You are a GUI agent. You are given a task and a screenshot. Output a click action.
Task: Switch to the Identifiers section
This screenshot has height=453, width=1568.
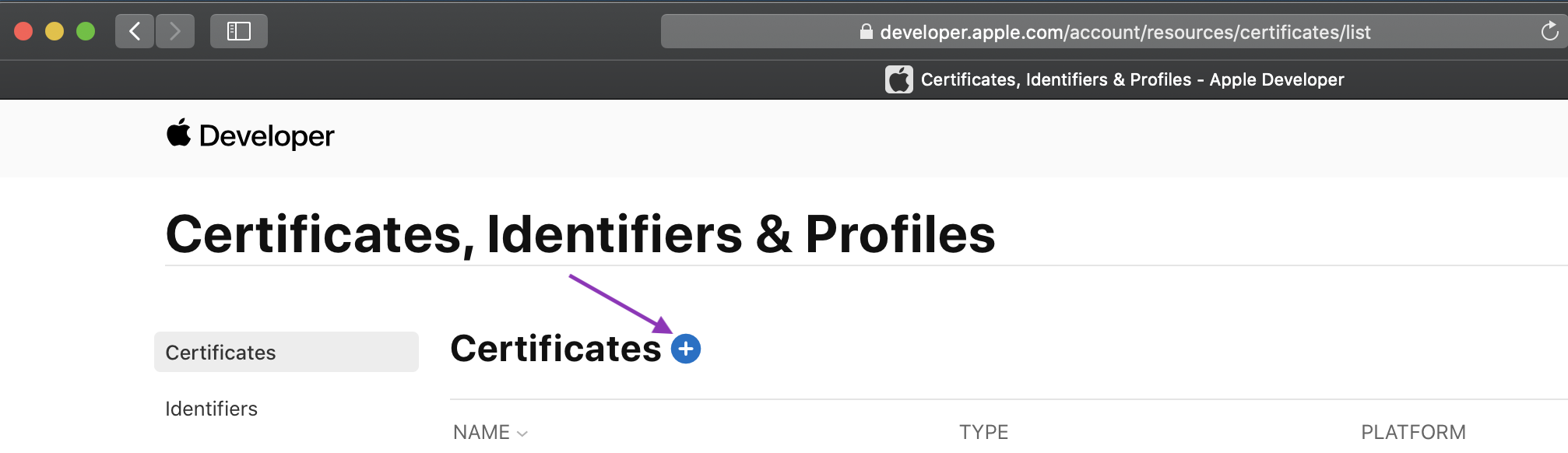(211, 408)
